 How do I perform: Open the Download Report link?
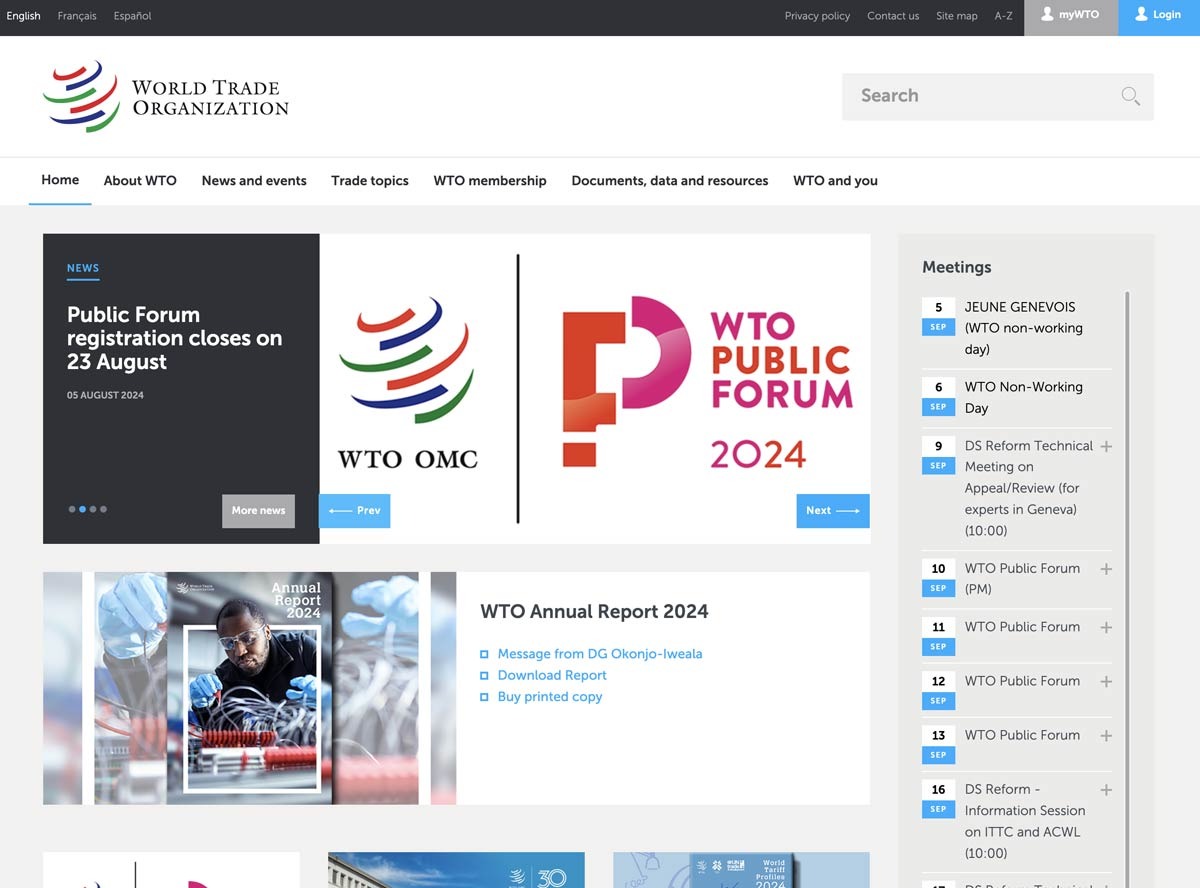[x=552, y=675]
